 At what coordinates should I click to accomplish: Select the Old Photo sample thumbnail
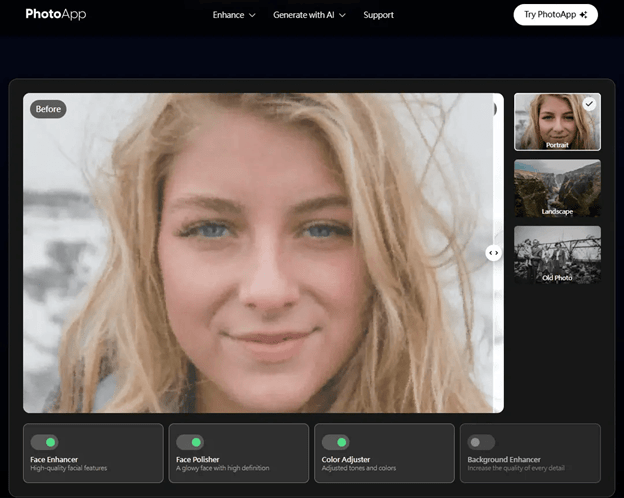coord(557,254)
